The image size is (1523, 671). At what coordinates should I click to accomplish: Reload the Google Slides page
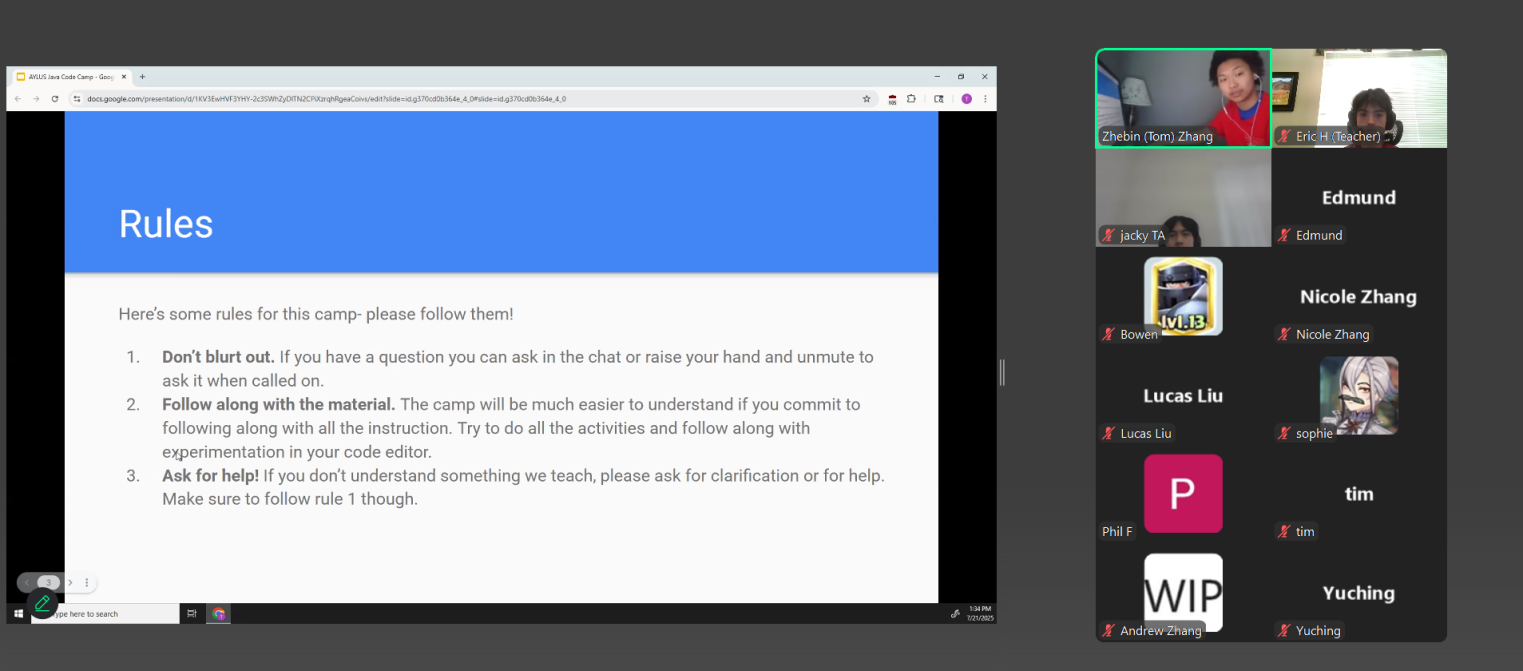click(55, 99)
